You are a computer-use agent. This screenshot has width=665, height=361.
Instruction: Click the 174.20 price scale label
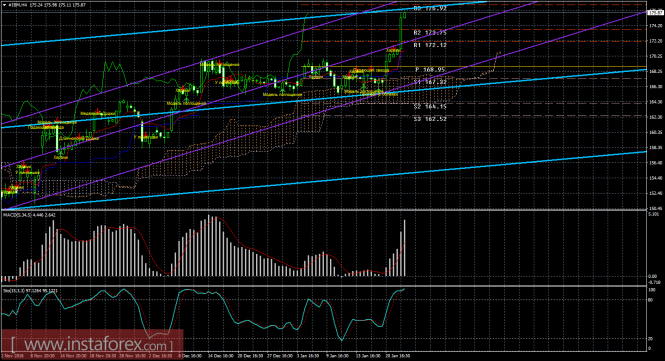655,26
